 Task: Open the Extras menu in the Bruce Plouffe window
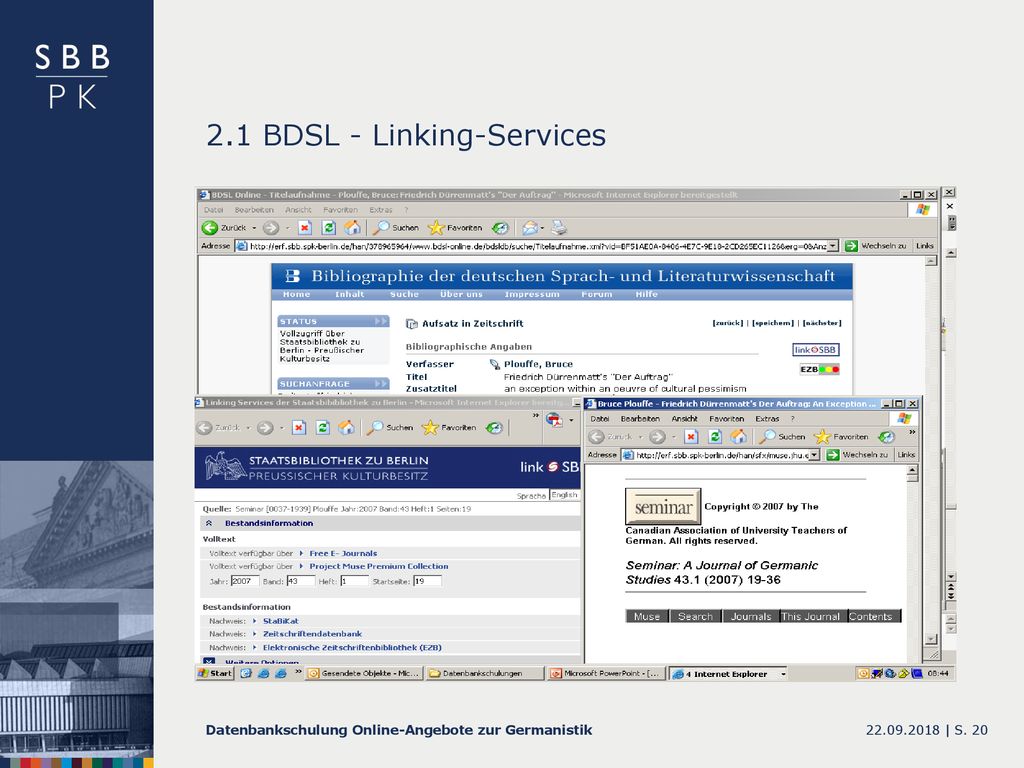click(767, 419)
